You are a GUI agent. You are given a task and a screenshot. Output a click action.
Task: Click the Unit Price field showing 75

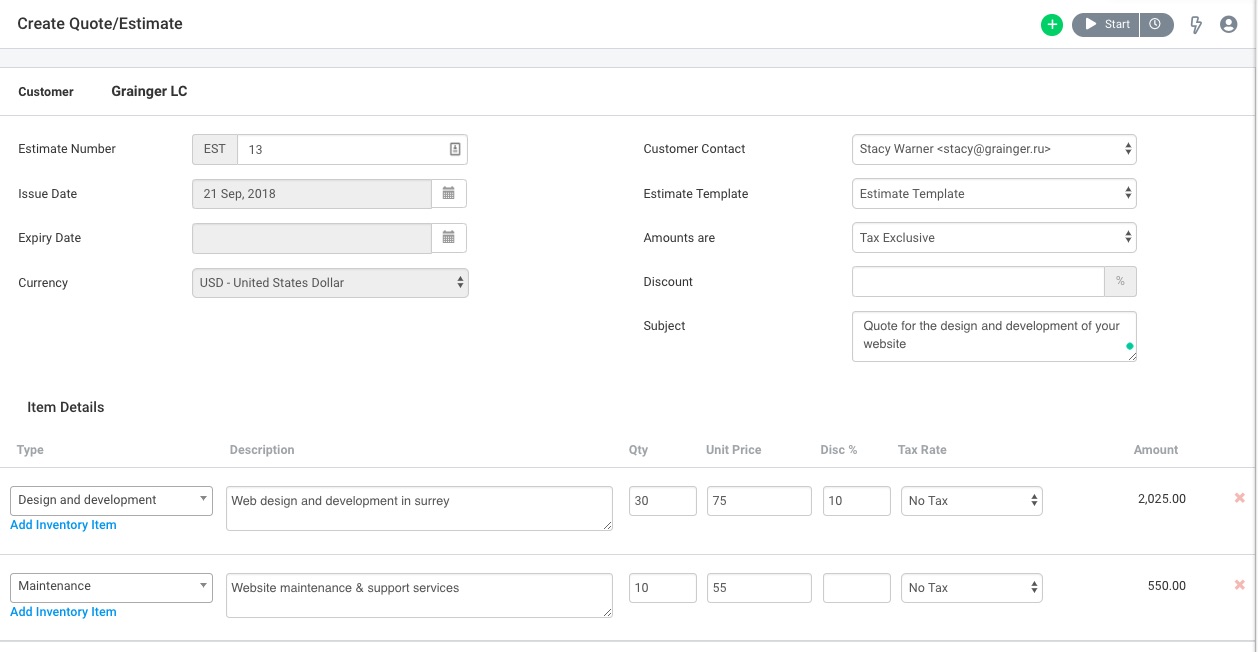pyautogui.click(x=759, y=501)
